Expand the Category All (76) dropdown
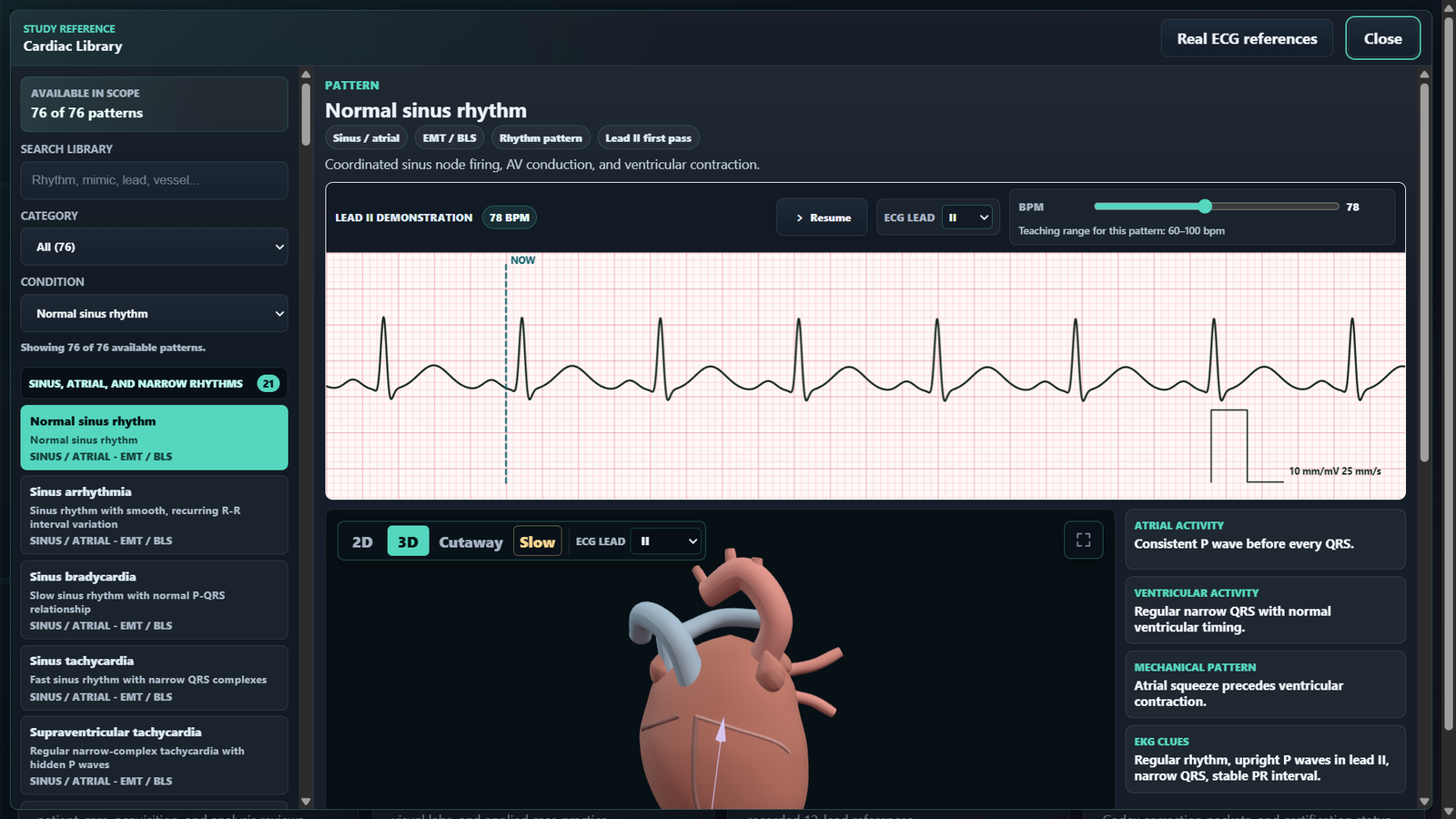The height and width of the screenshot is (819, 1456). tap(155, 247)
